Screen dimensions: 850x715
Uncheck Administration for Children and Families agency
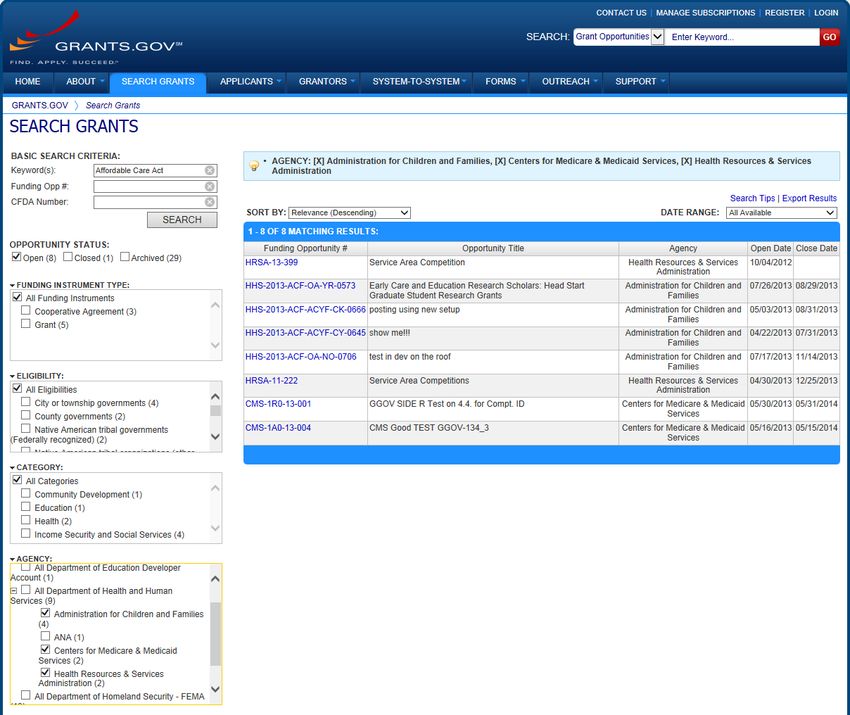46,613
